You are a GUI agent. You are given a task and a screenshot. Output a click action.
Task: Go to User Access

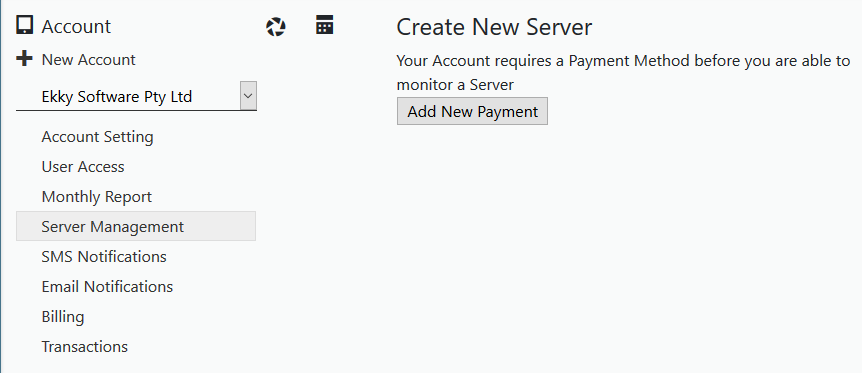tap(83, 167)
